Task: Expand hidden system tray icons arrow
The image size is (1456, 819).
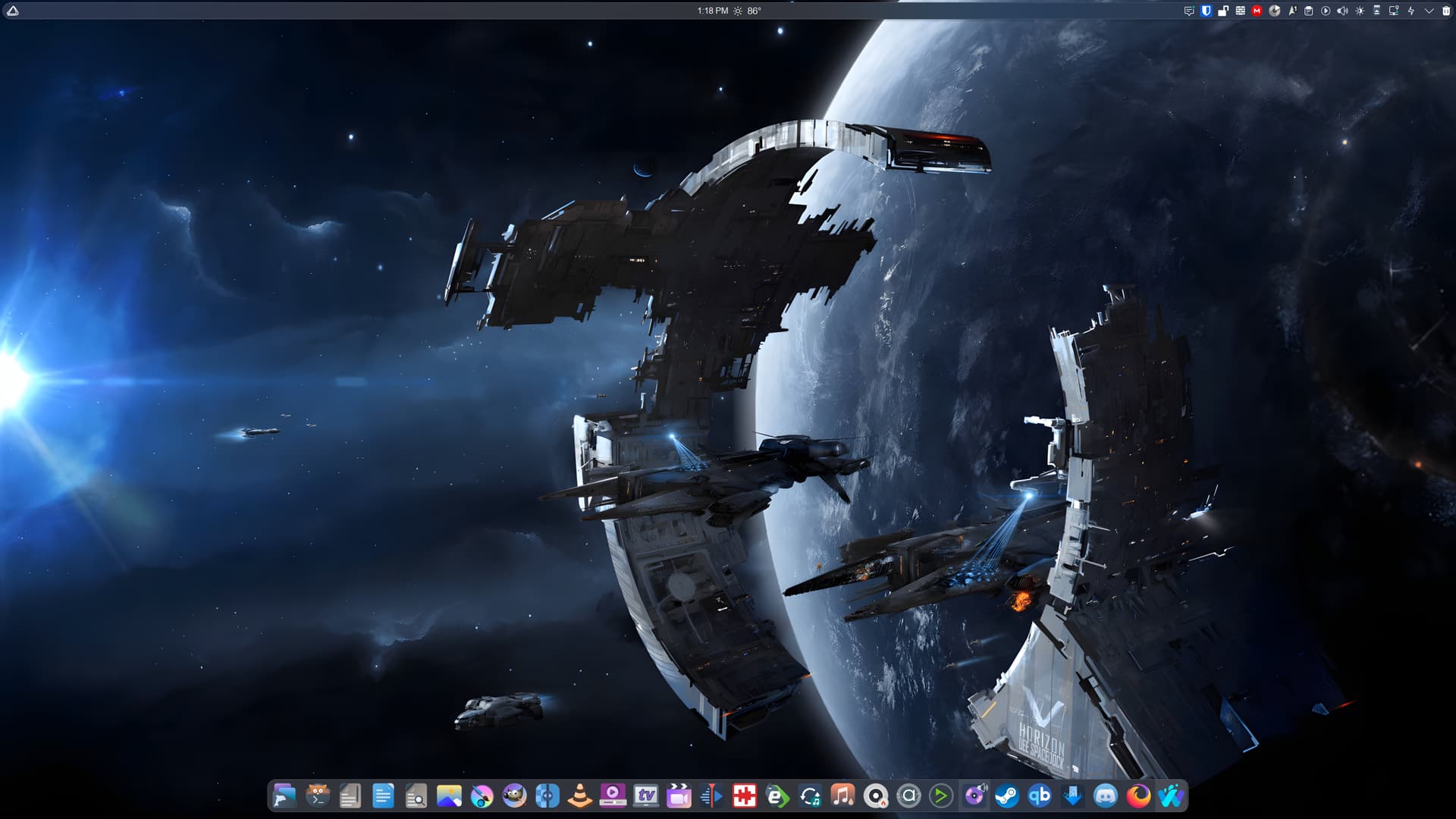Action: (x=1429, y=11)
